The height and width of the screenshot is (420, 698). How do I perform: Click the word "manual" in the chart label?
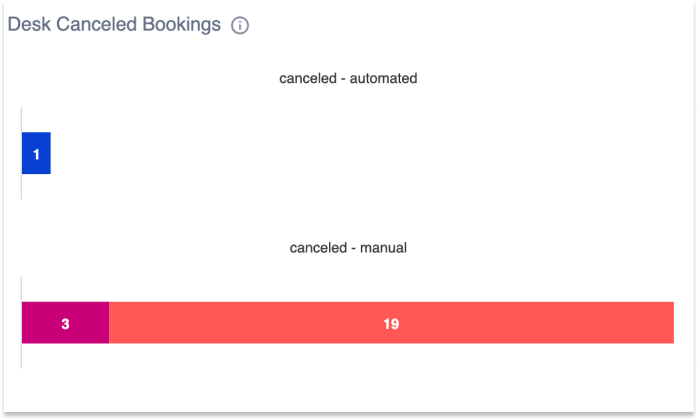pos(382,247)
